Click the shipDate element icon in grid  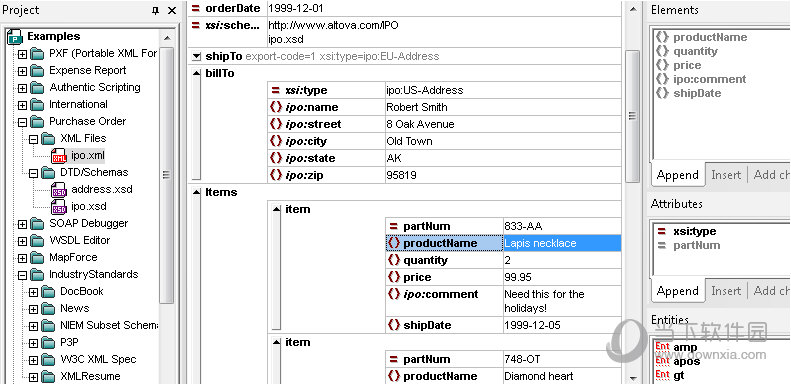394,325
